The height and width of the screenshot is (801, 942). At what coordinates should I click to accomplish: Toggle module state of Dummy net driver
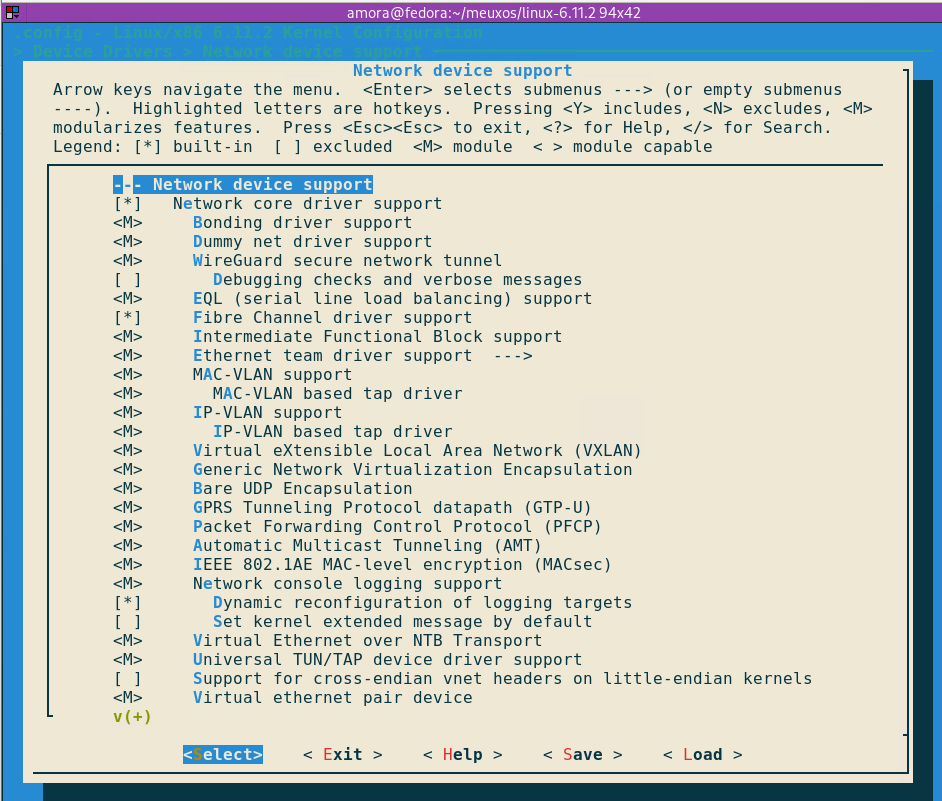tap(127, 242)
